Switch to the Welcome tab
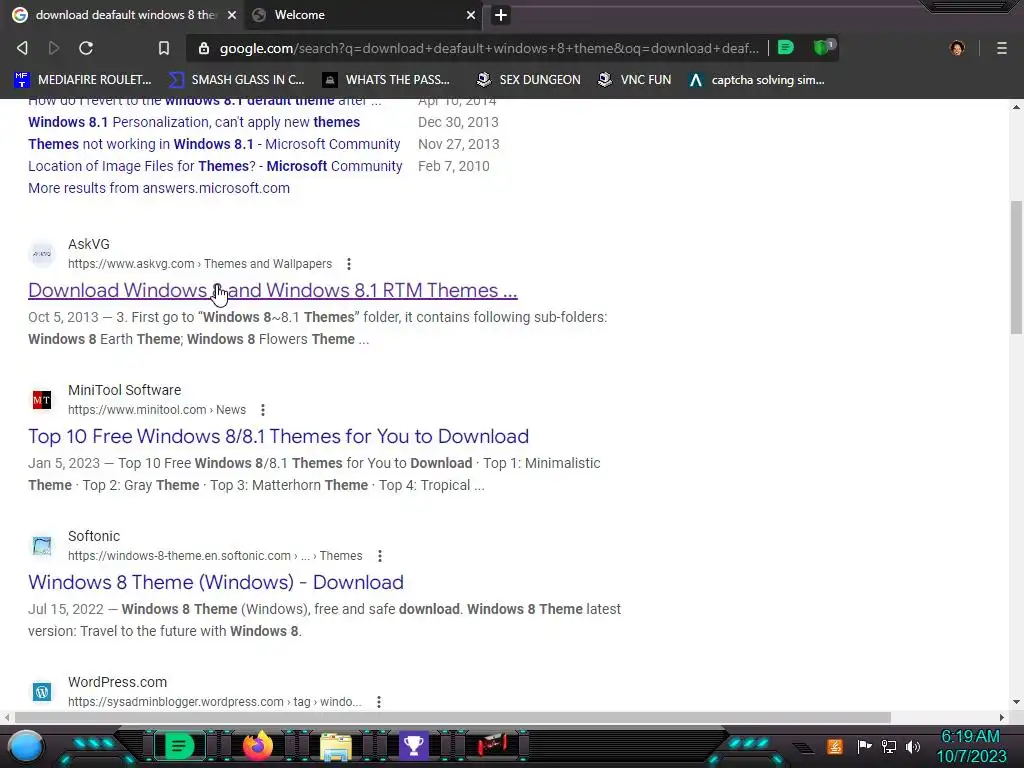This screenshot has height=768, width=1024. click(x=363, y=15)
